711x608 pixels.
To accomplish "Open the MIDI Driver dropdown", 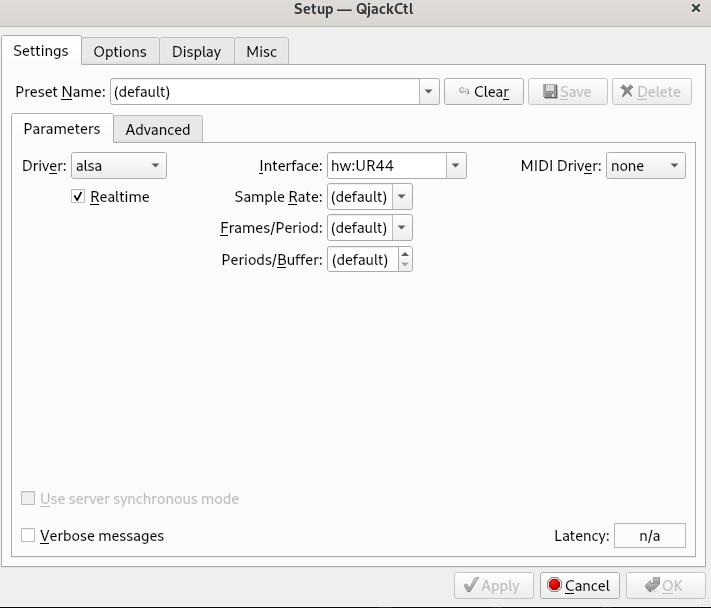I will [x=646, y=165].
